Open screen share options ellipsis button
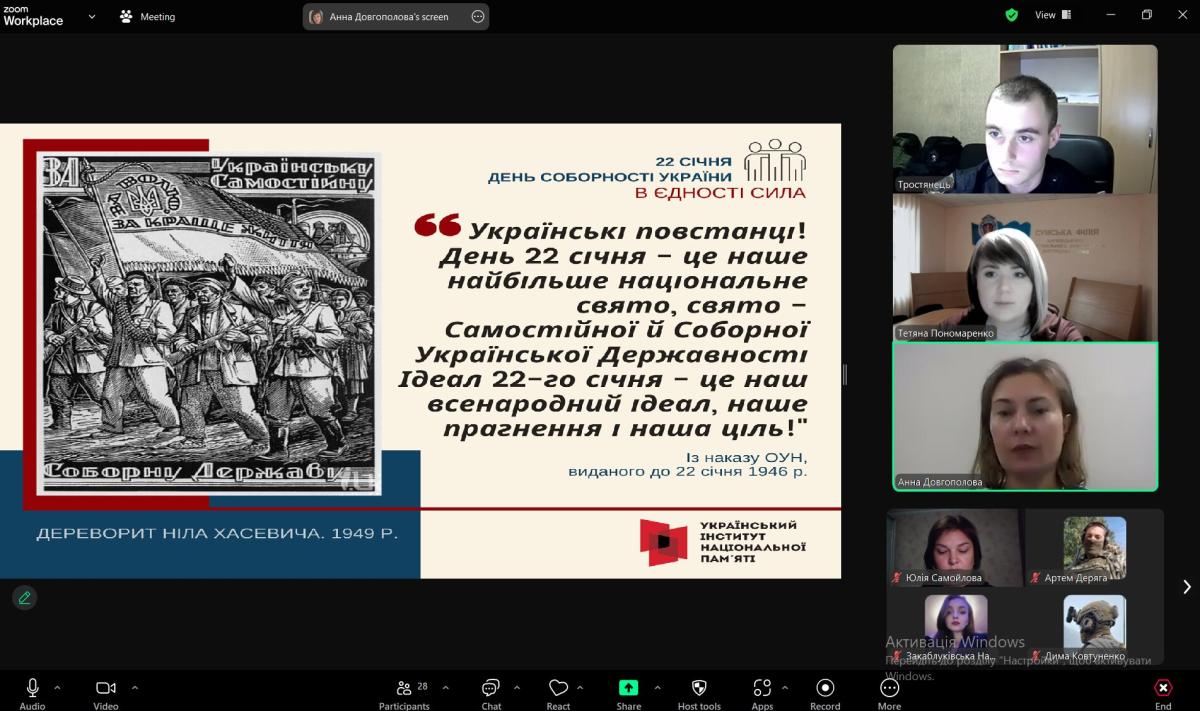This screenshot has width=1200, height=711. (x=477, y=16)
